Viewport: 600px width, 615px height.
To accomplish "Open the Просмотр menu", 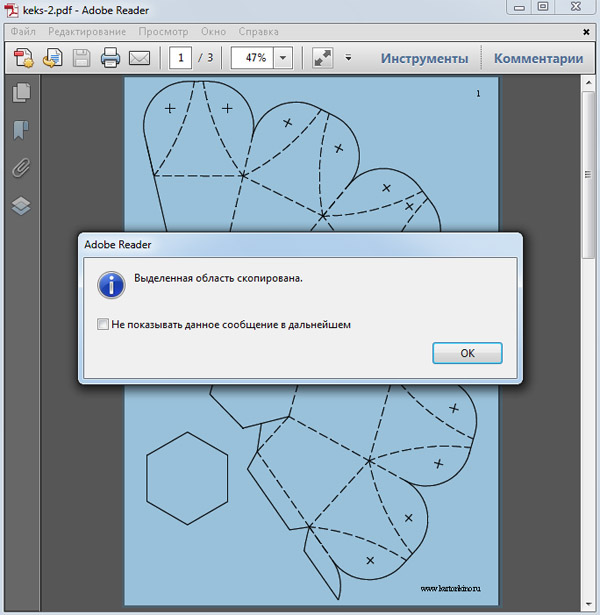I will 163,32.
